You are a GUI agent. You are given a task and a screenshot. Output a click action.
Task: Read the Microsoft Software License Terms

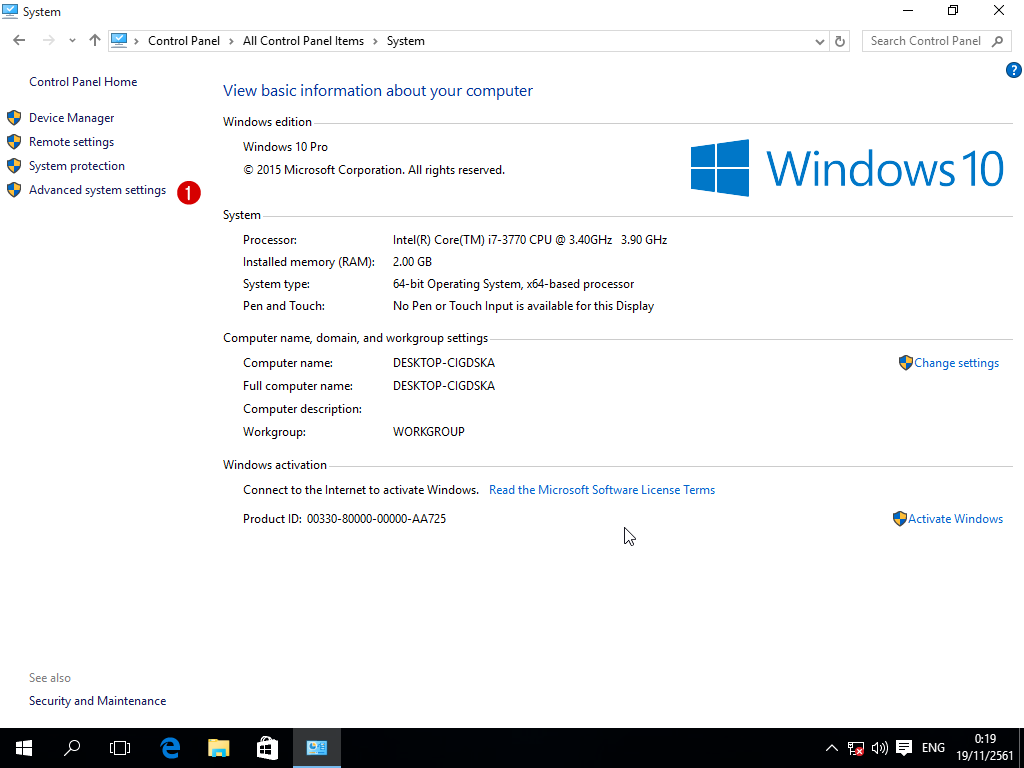(x=602, y=490)
